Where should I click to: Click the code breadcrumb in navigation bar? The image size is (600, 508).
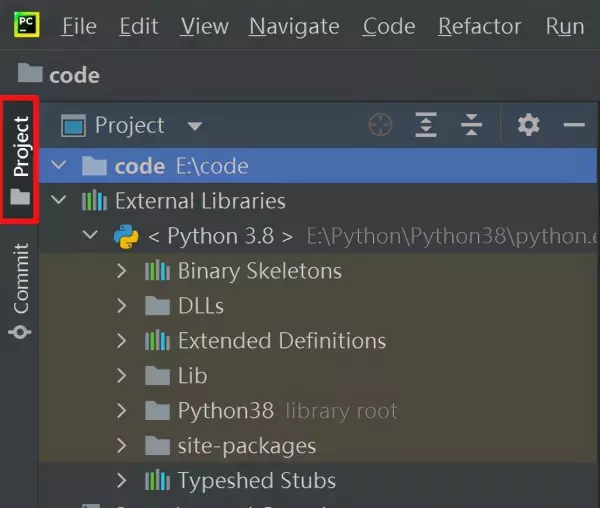tap(59, 74)
